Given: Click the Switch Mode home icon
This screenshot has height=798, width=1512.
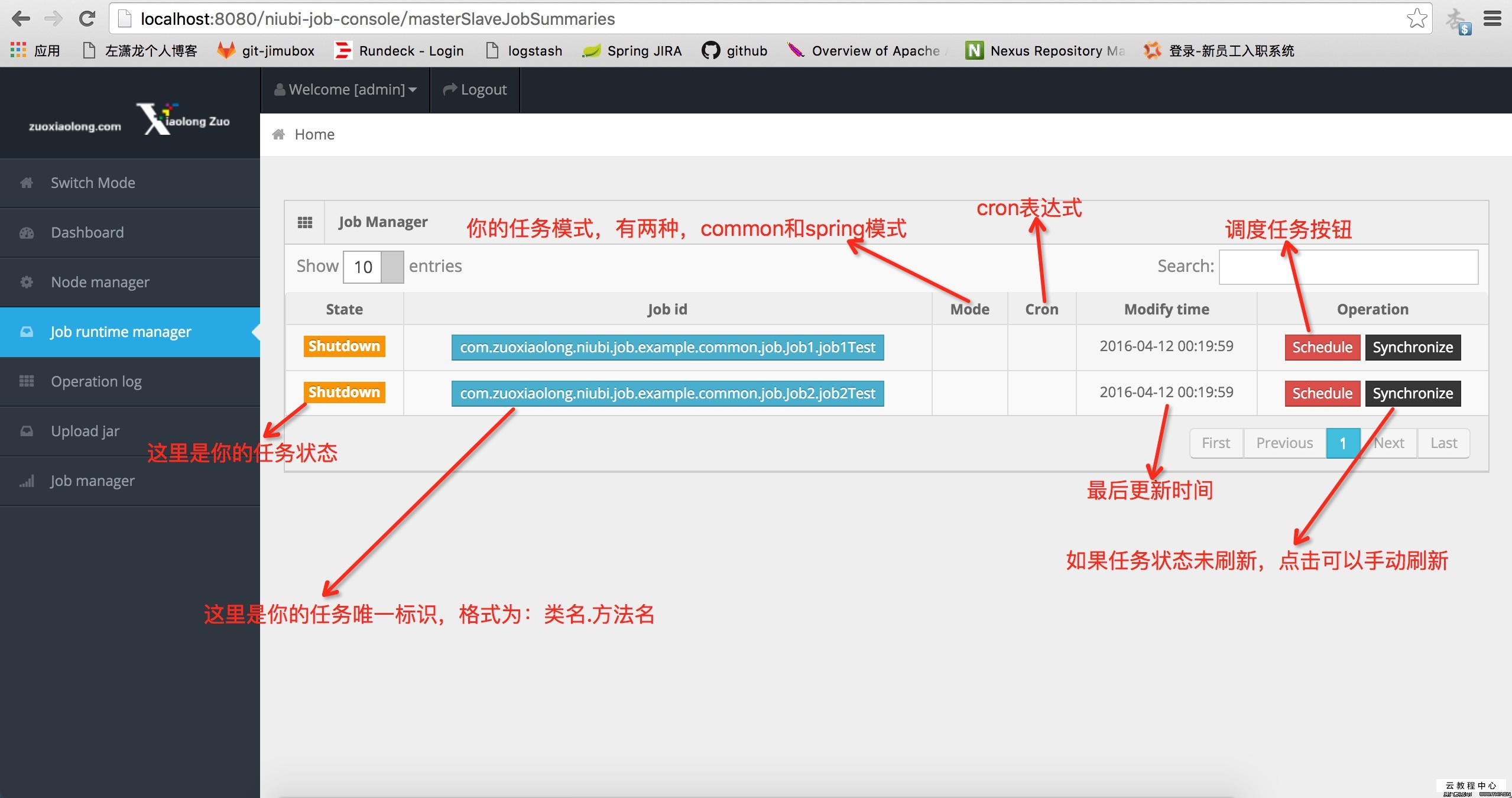Looking at the screenshot, I should [26, 182].
